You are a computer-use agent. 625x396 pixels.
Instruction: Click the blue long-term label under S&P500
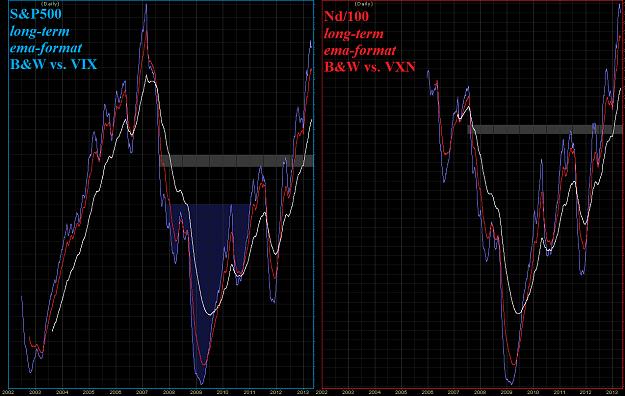point(39,31)
